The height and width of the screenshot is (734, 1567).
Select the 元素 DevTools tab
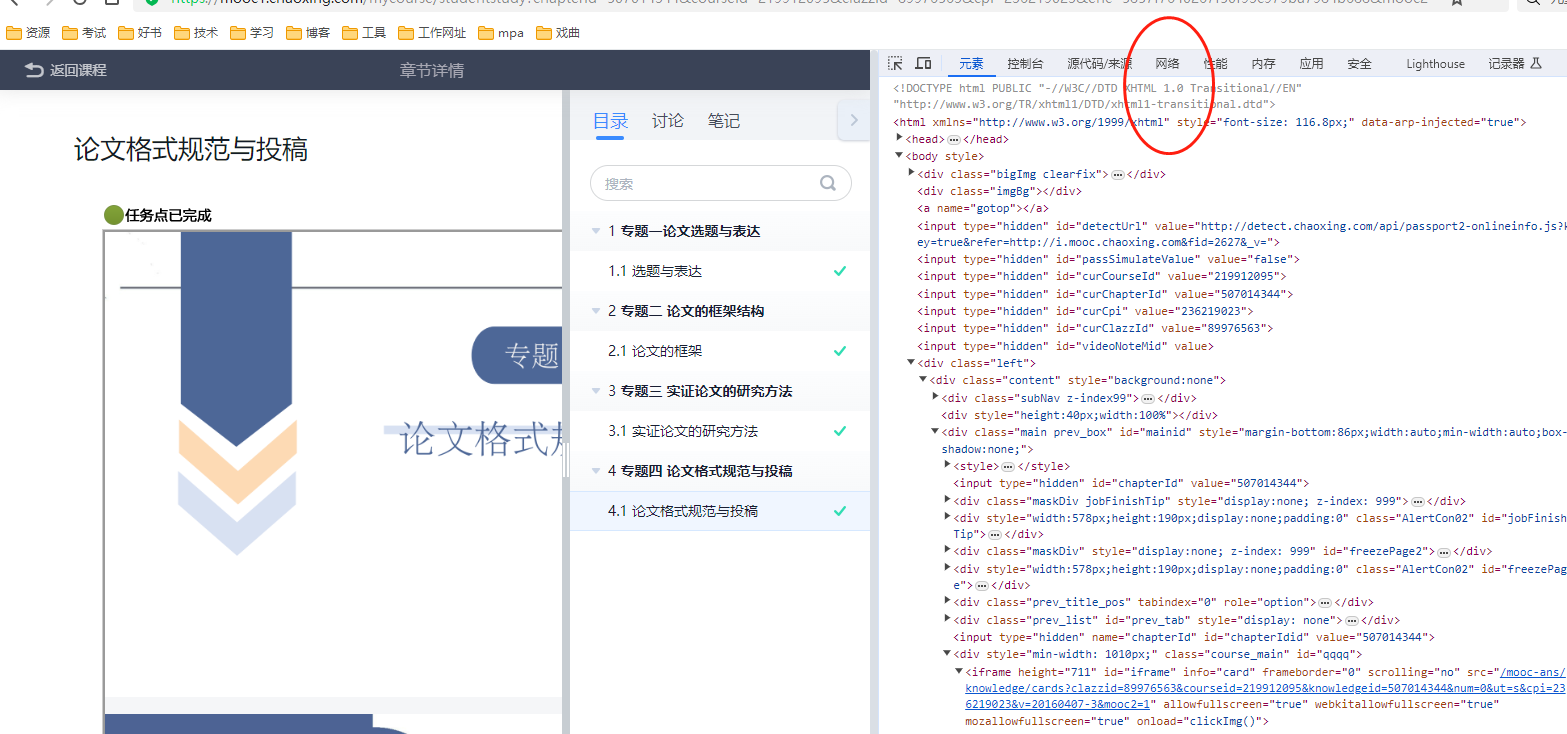971,64
